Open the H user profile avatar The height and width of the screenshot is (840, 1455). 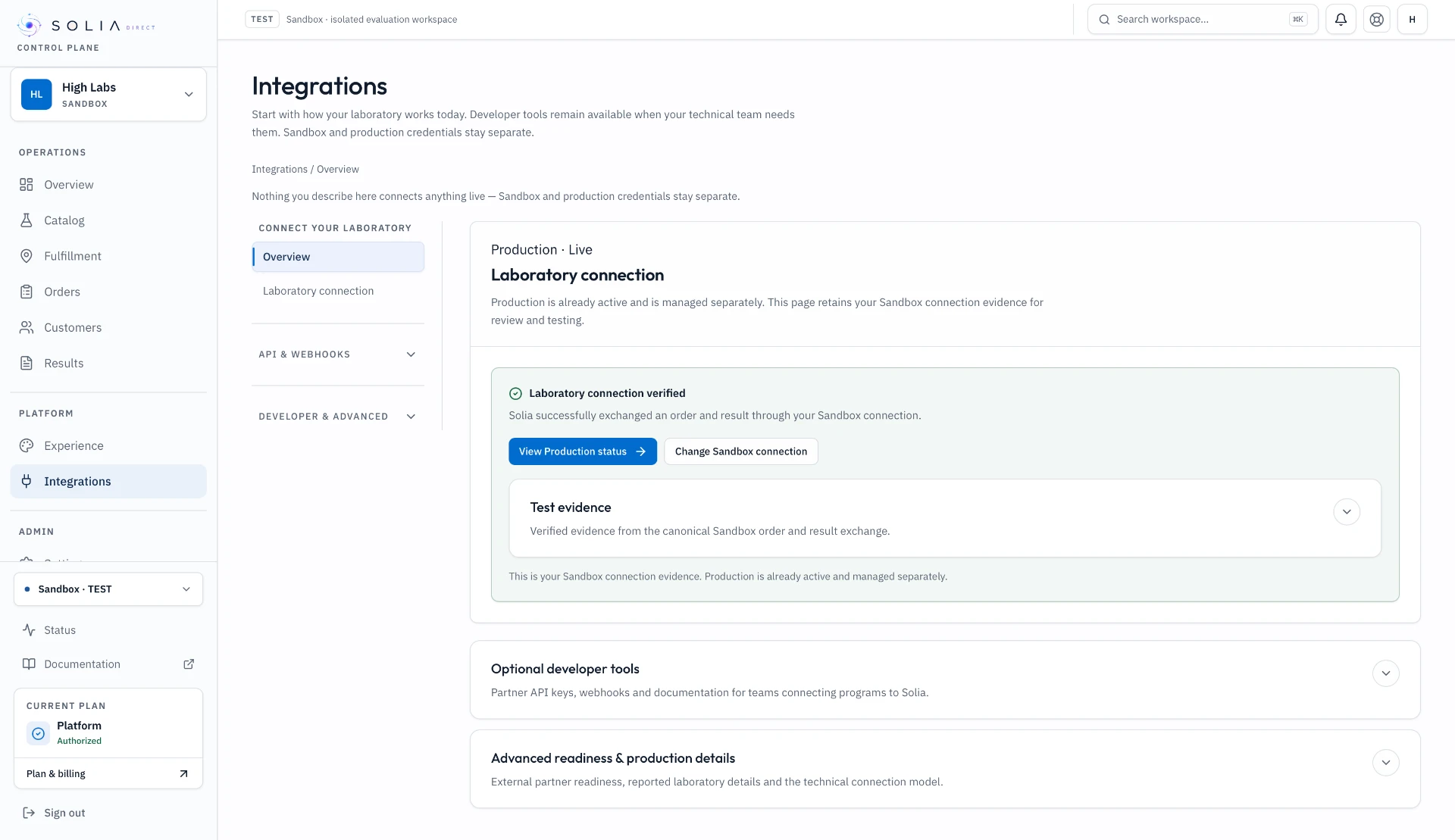1412,20
